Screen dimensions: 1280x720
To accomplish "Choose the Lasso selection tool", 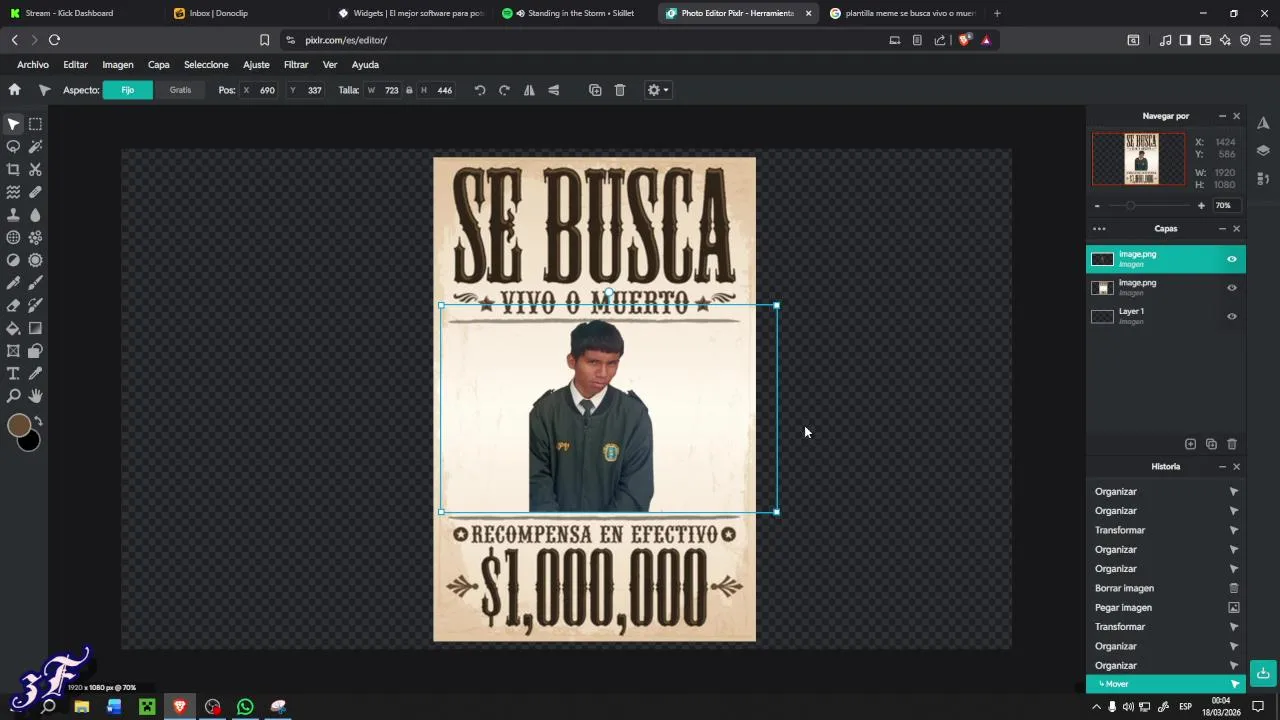I will point(13,147).
